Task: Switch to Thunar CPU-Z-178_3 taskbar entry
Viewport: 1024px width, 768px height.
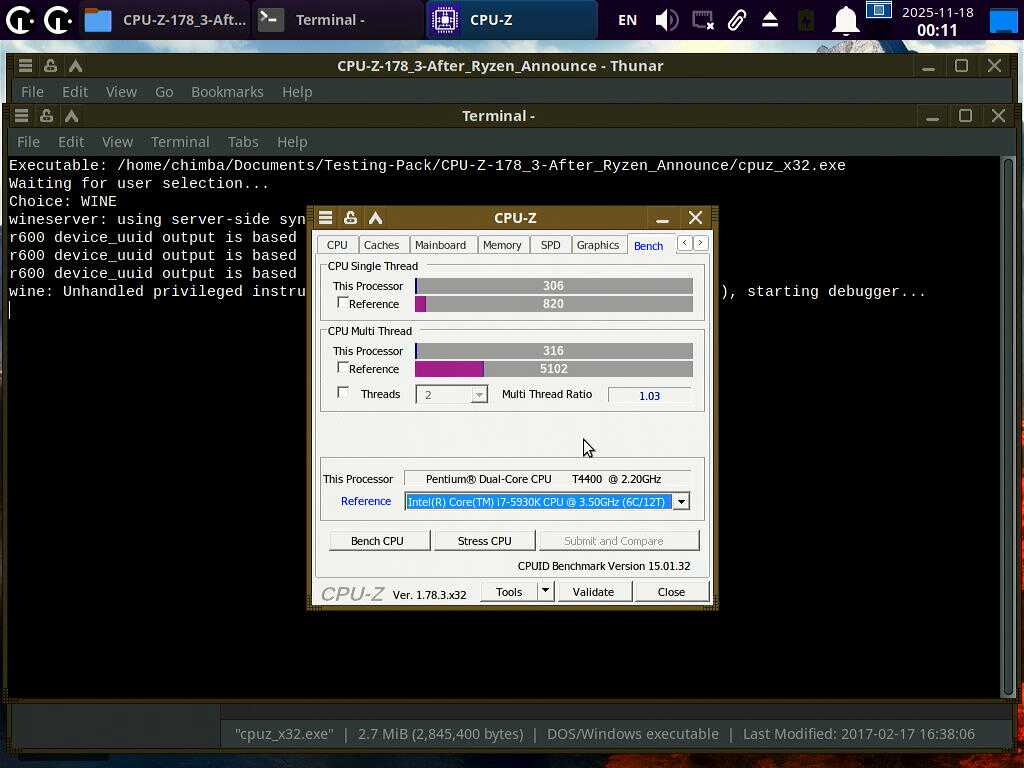Action: [165, 20]
